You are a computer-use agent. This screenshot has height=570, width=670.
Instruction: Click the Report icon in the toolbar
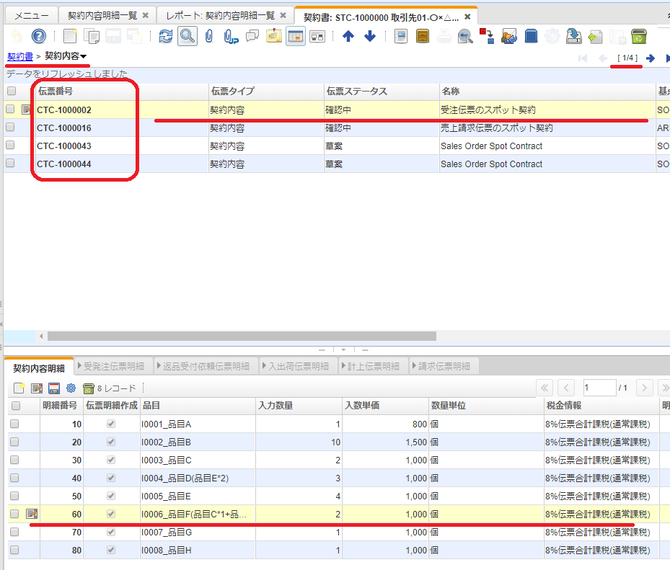coord(401,36)
